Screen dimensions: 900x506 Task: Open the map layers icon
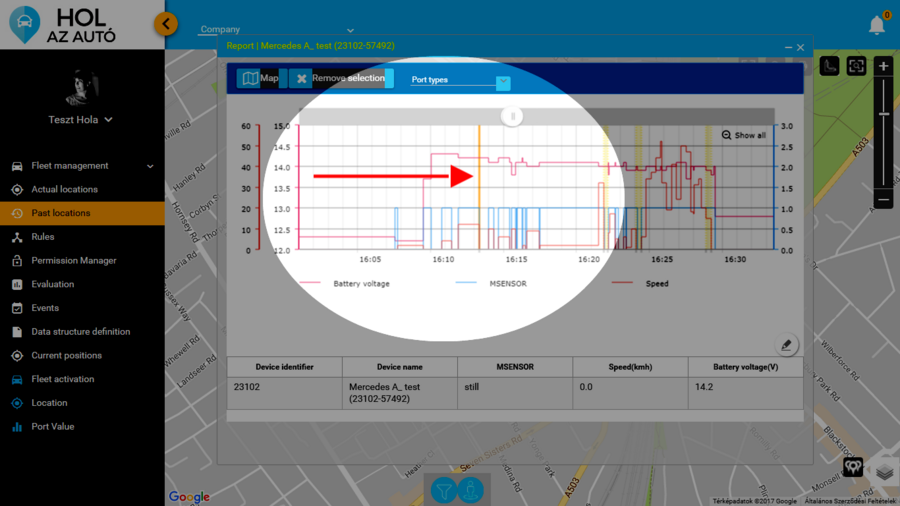pyautogui.click(x=884, y=469)
